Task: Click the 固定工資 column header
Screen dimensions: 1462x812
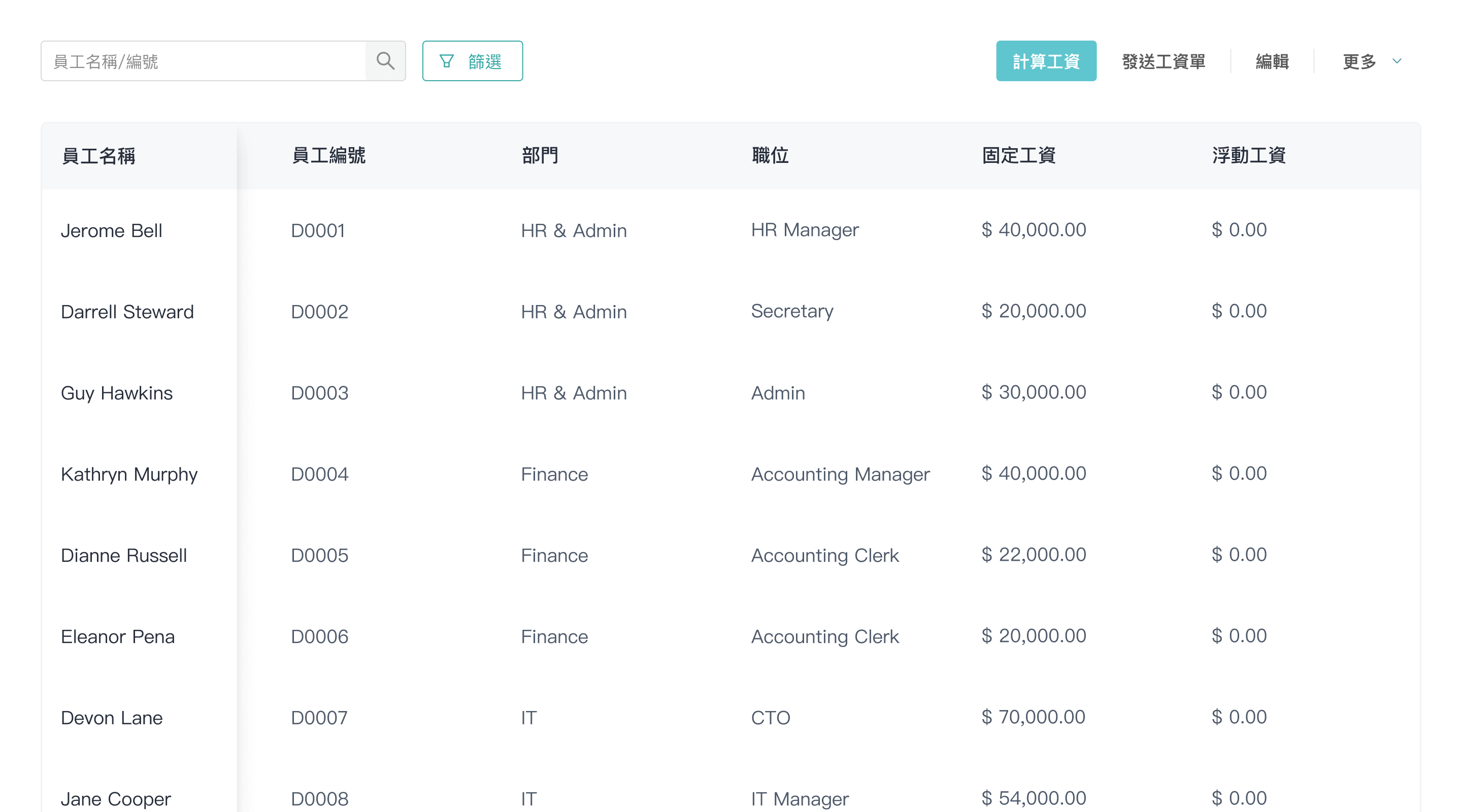Action: 1019,155
